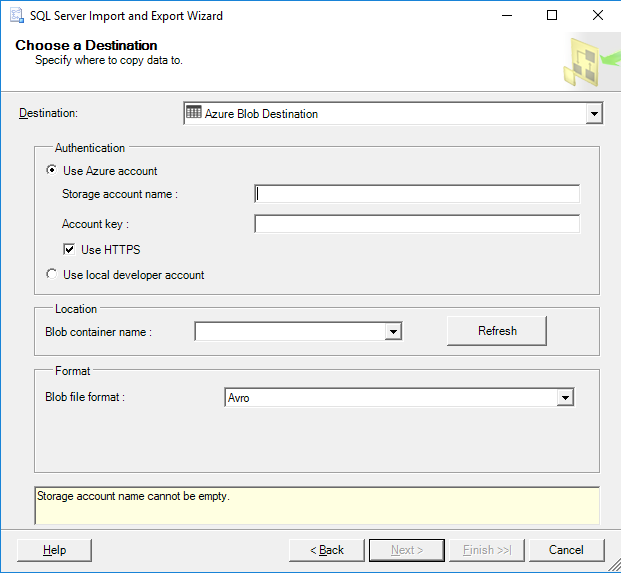Click the wizard icon in title bar

tap(15, 16)
